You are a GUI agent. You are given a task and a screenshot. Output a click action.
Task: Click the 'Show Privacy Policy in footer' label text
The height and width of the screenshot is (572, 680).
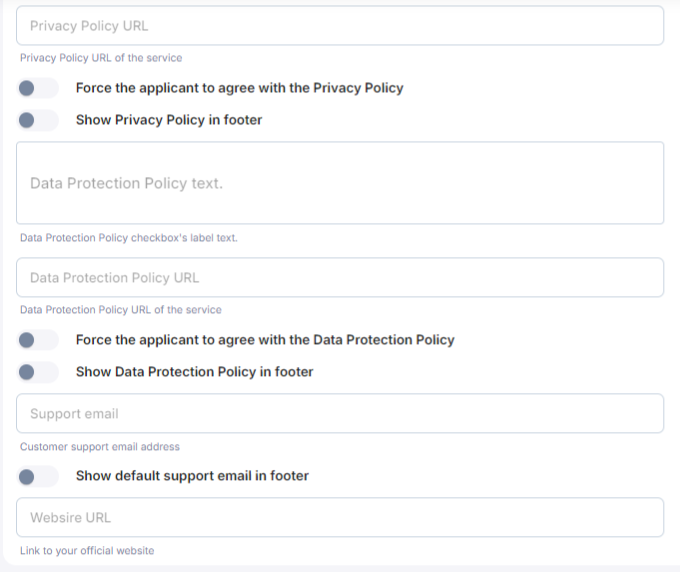click(x=169, y=120)
